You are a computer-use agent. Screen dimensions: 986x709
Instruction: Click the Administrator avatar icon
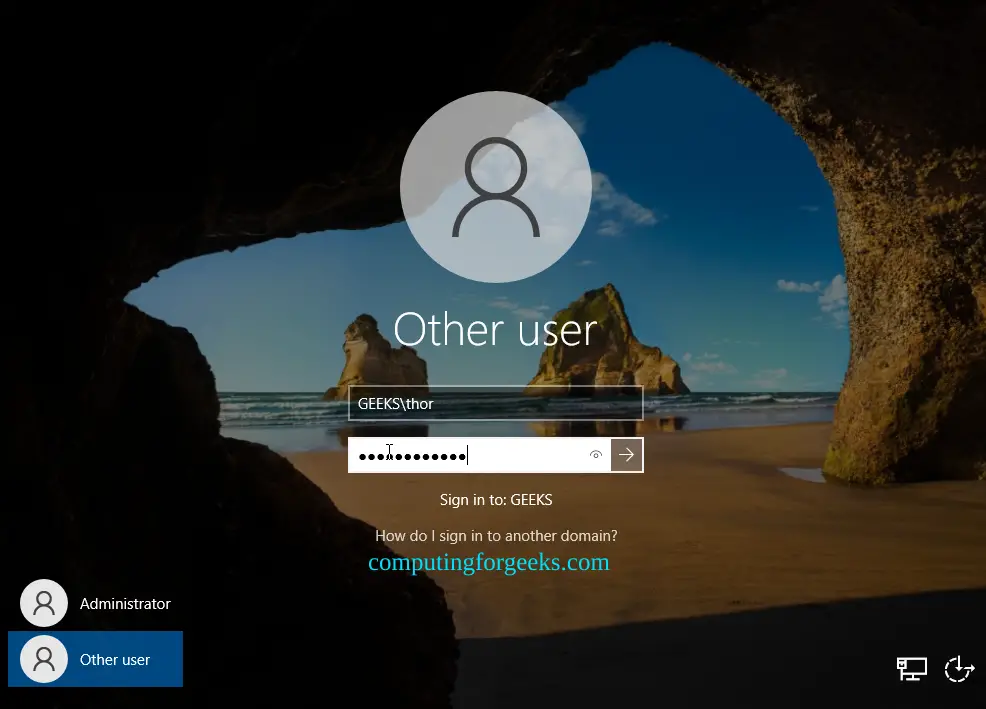point(44,603)
